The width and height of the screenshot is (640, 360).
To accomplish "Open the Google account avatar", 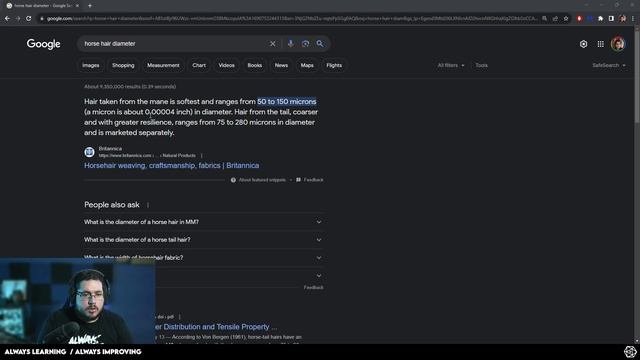I will (x=618, y=44).
